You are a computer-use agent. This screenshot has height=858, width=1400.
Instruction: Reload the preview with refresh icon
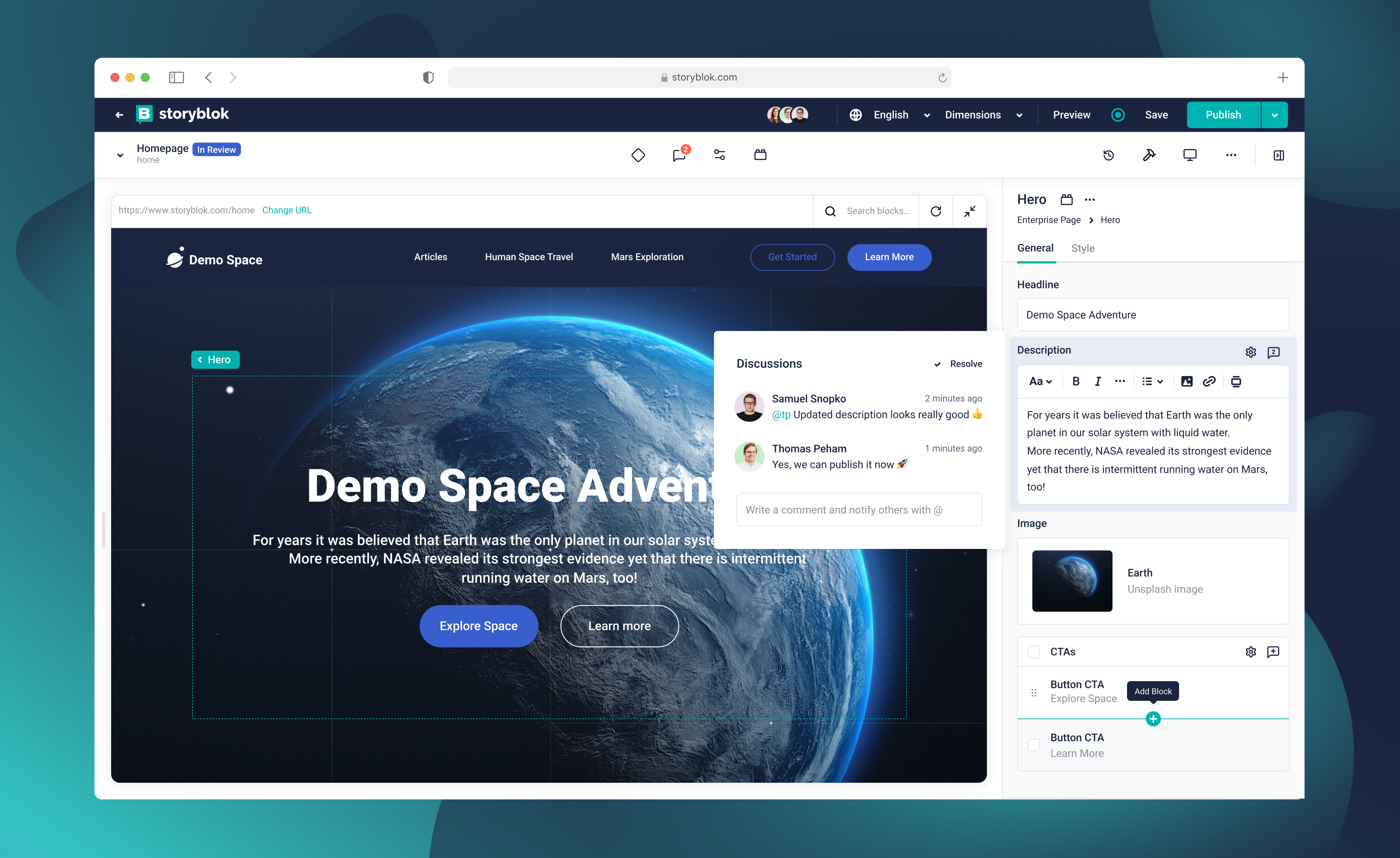(x=936, y=211)
